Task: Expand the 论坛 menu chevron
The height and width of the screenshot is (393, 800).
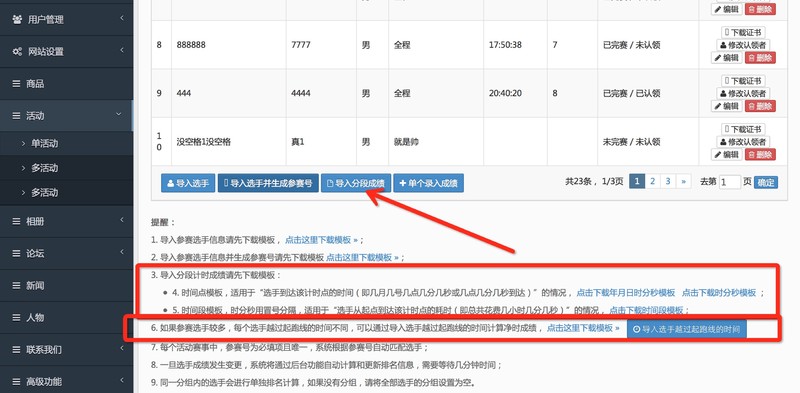Action: click(x=122, y=252)
